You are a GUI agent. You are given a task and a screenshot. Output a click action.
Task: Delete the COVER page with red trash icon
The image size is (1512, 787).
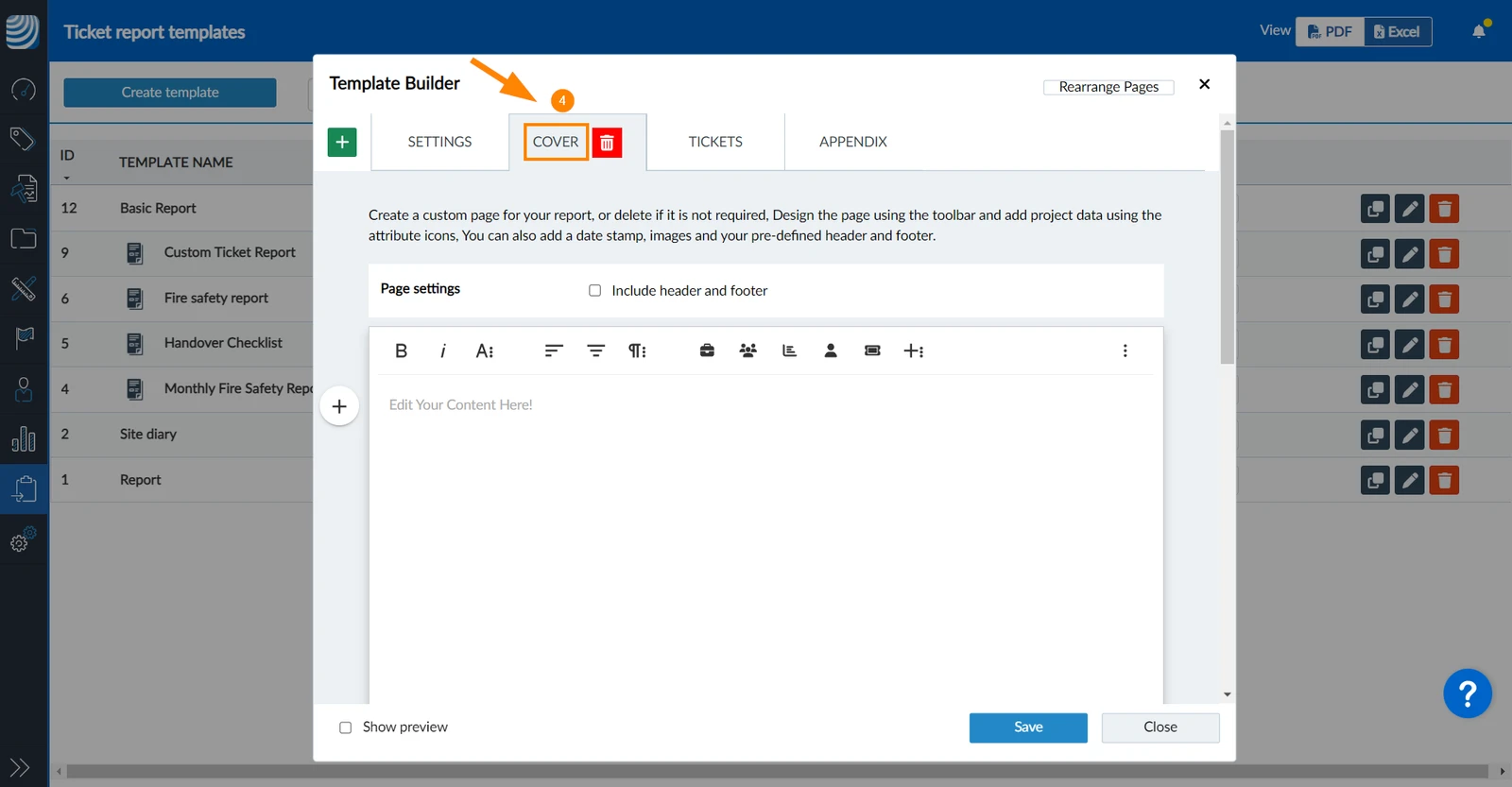pos(607,143)
